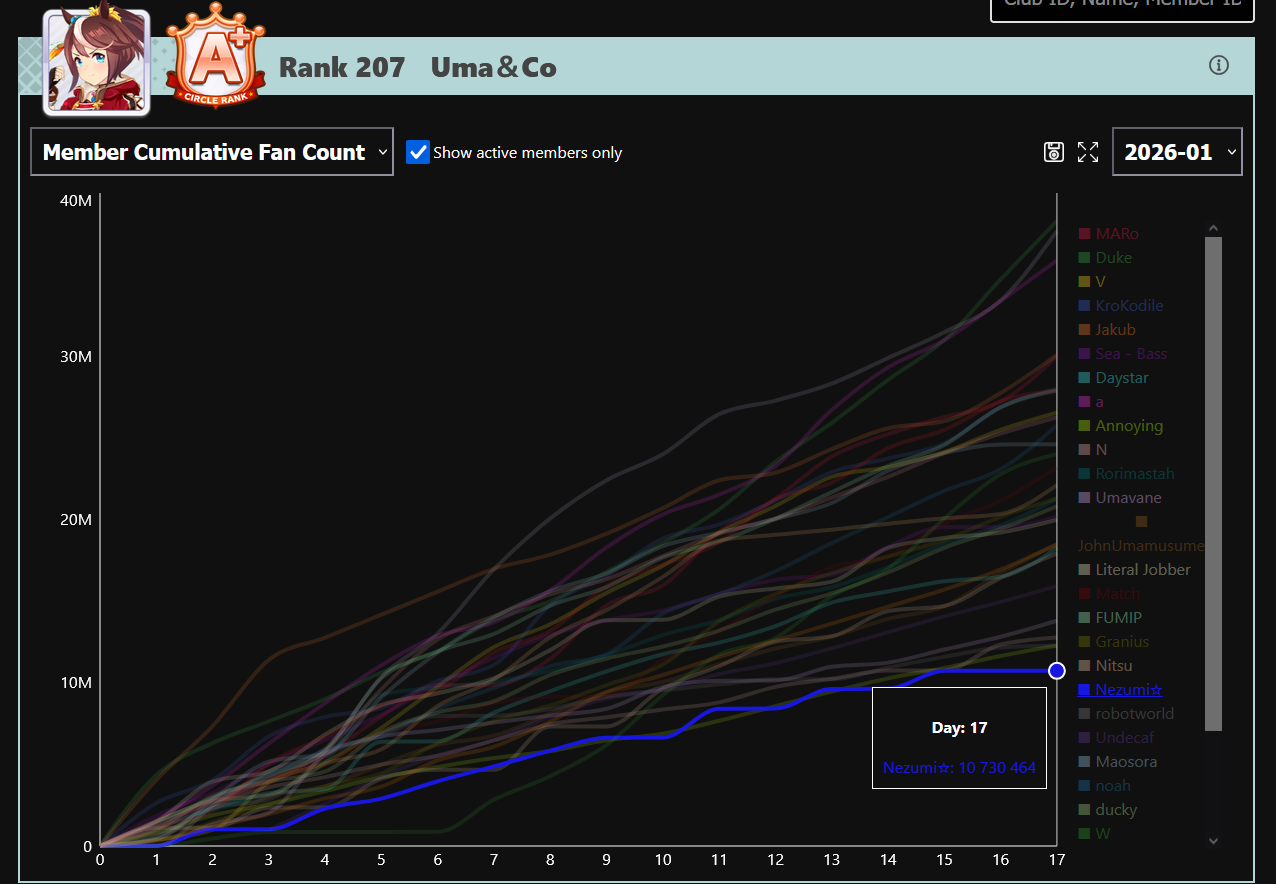Toggle V series in legend
The image size is (1276, 884).
1092,282
